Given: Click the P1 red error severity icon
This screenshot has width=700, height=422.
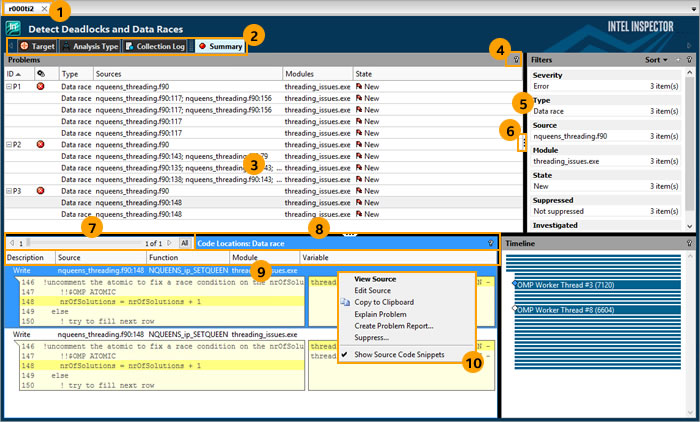Looking at the screenshot, I should (x=41, y=88).
